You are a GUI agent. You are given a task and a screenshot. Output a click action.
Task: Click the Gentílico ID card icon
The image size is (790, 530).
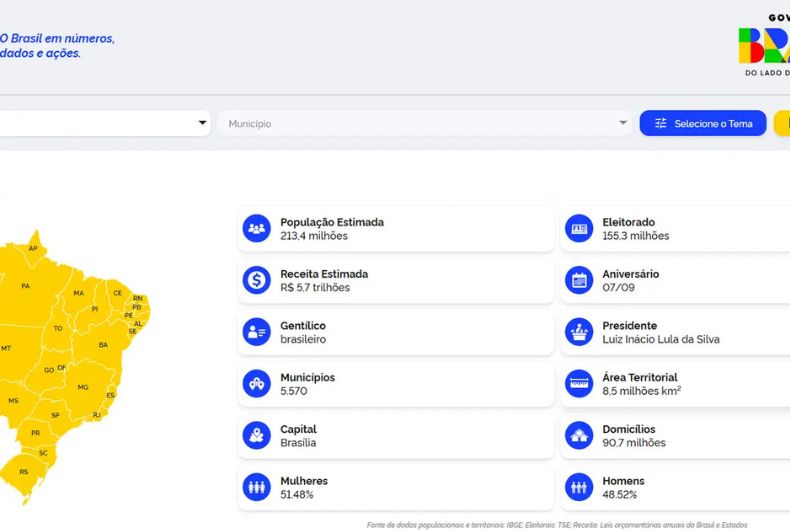[x=257, y=333]
